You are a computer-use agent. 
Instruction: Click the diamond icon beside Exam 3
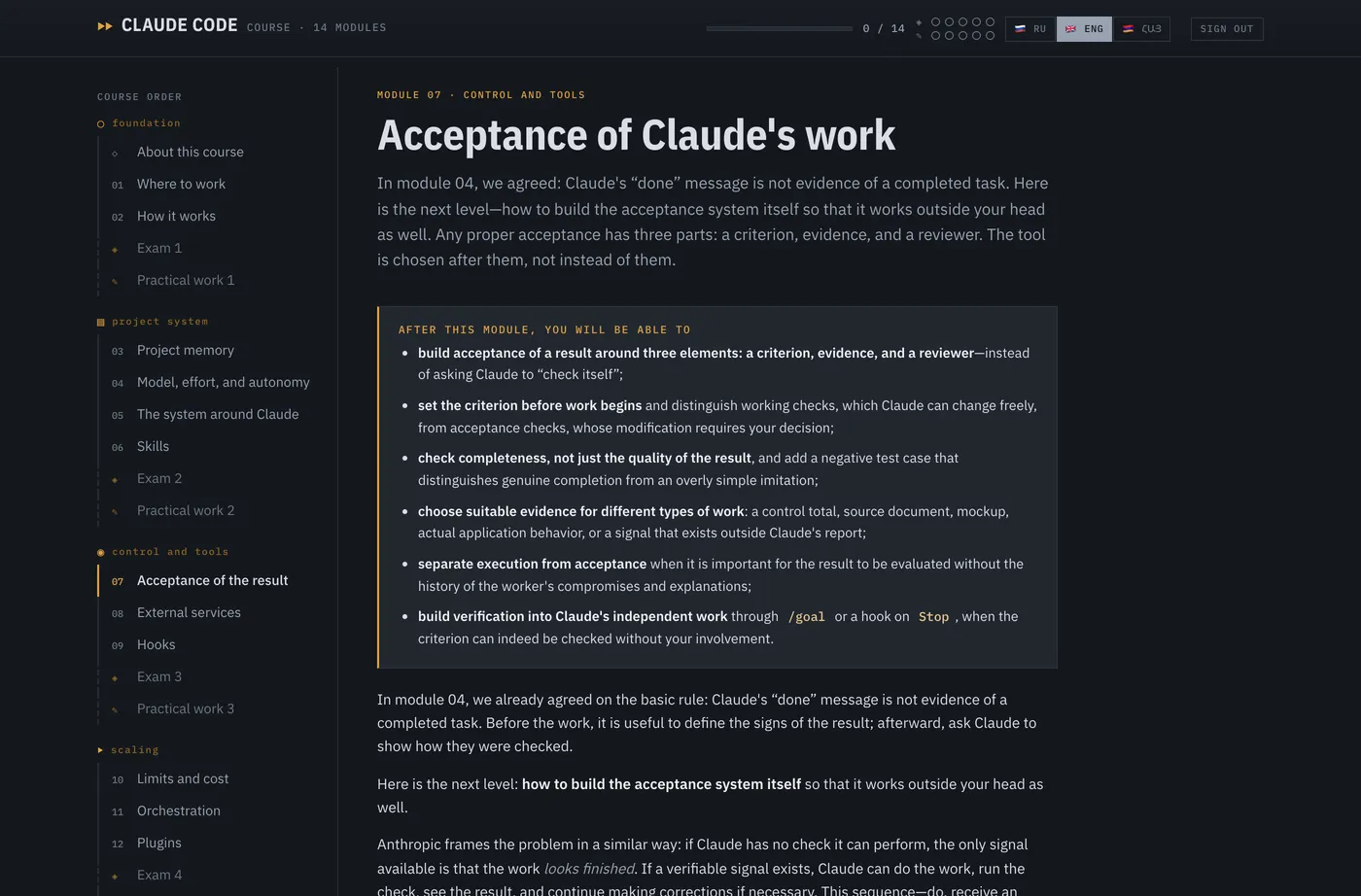115,678
